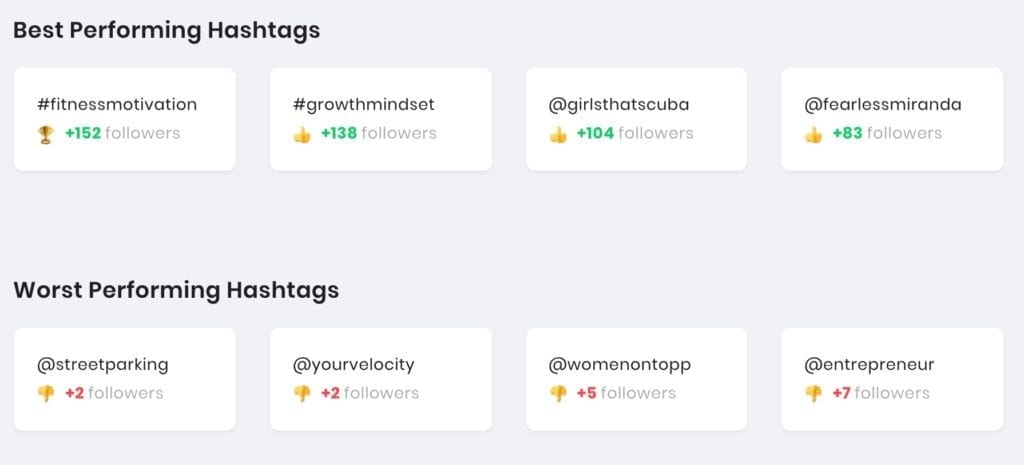Click thumbs-up icon under @girlsthatscuba

pos(558,135)
